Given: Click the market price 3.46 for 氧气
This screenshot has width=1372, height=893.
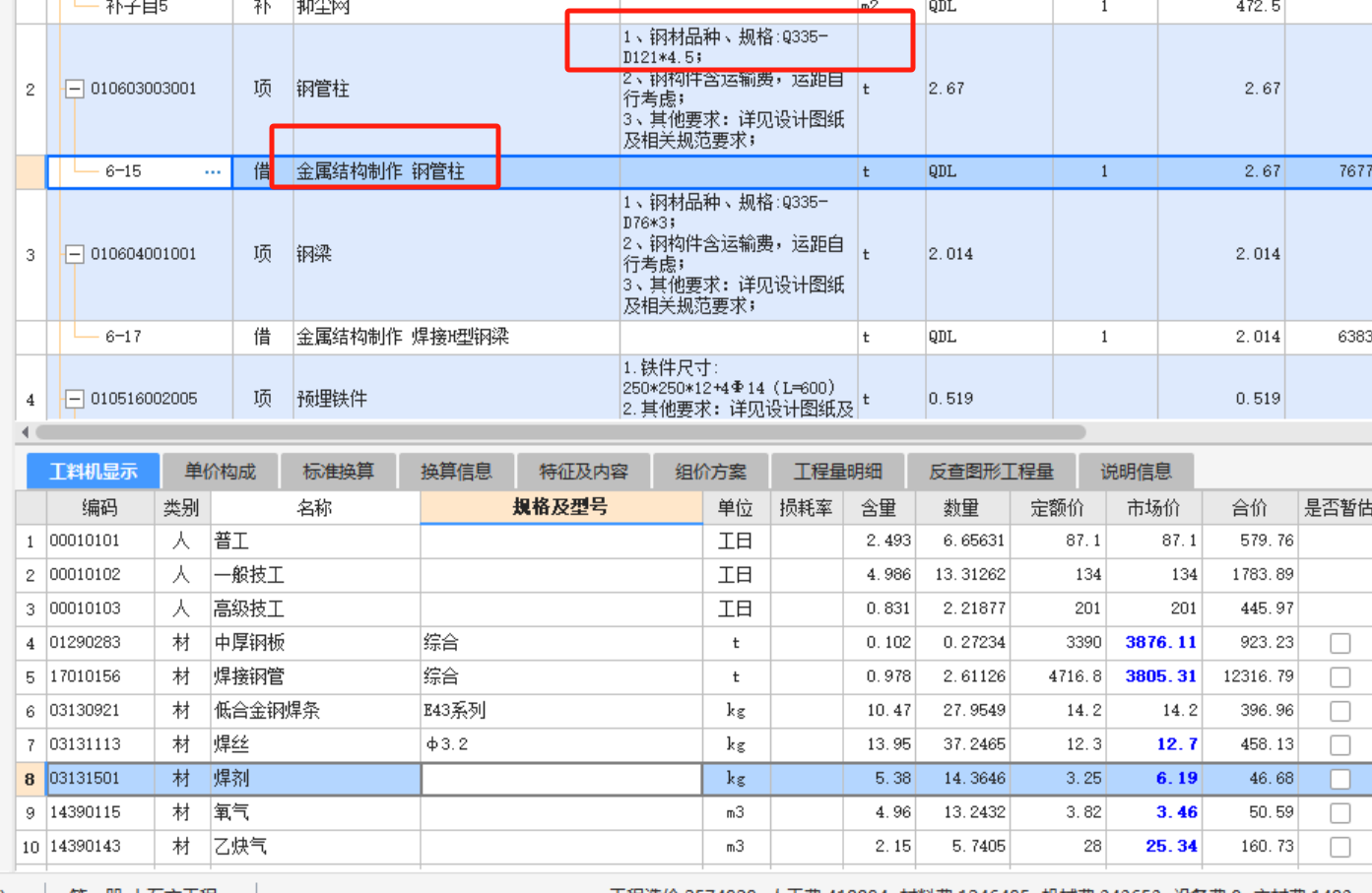Looking at the screenshot, I should [x=1176, y=813].
